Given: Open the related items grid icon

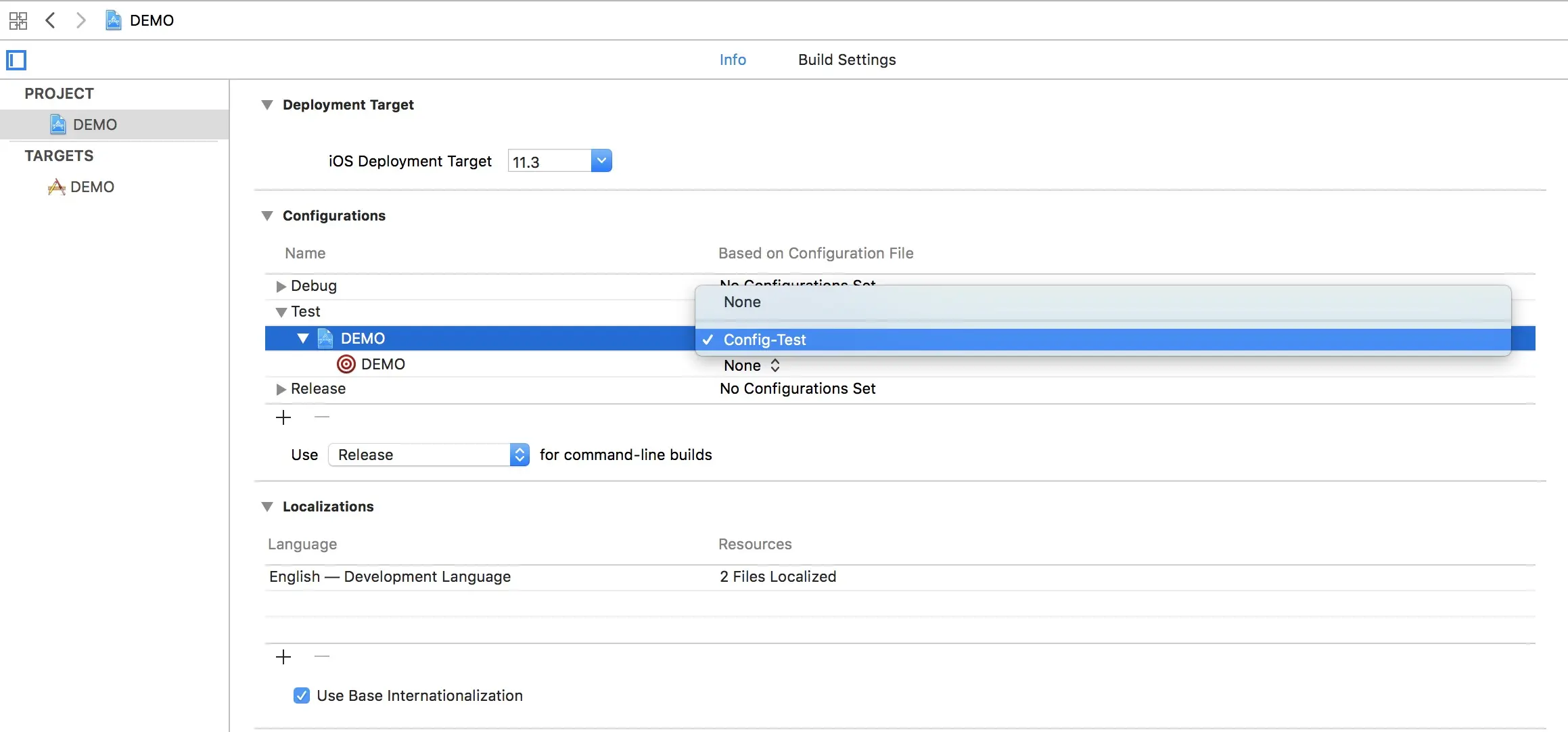Looking at the screenshot, I should click(x=18, y=20).
